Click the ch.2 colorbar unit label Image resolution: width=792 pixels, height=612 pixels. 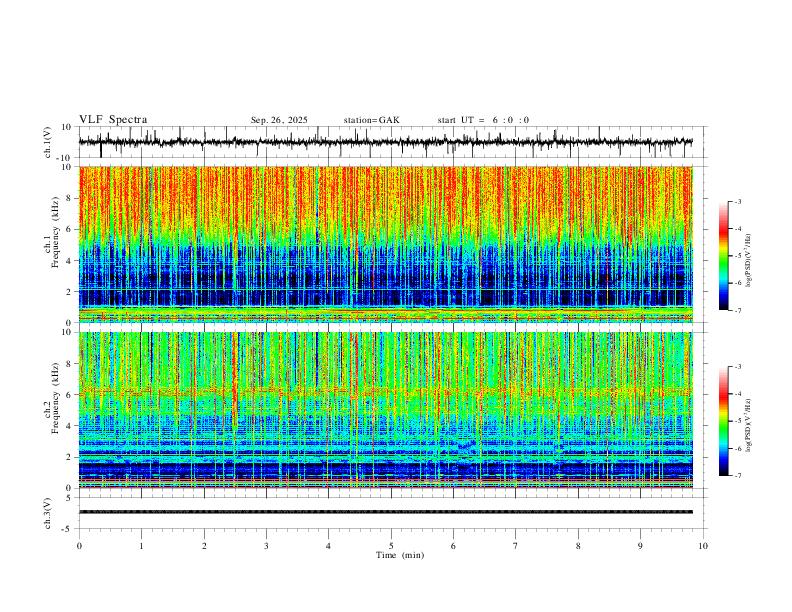click(749, 426)
